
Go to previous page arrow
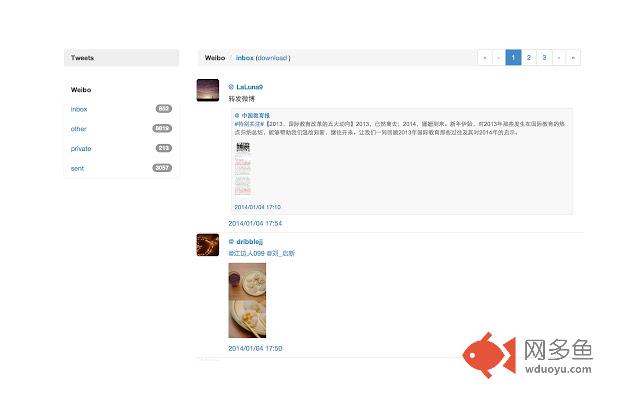click(499, 58)
